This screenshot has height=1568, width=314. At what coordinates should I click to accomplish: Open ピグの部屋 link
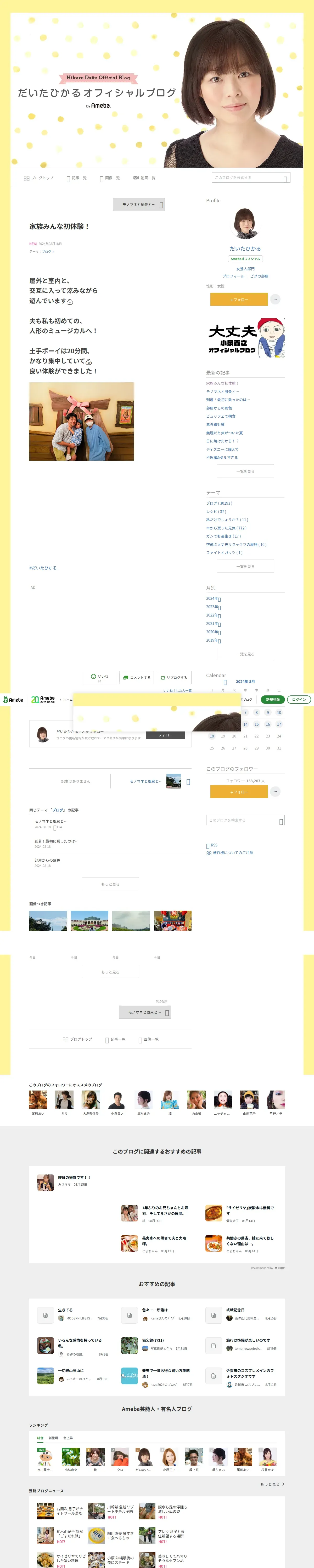coord(259,276)
